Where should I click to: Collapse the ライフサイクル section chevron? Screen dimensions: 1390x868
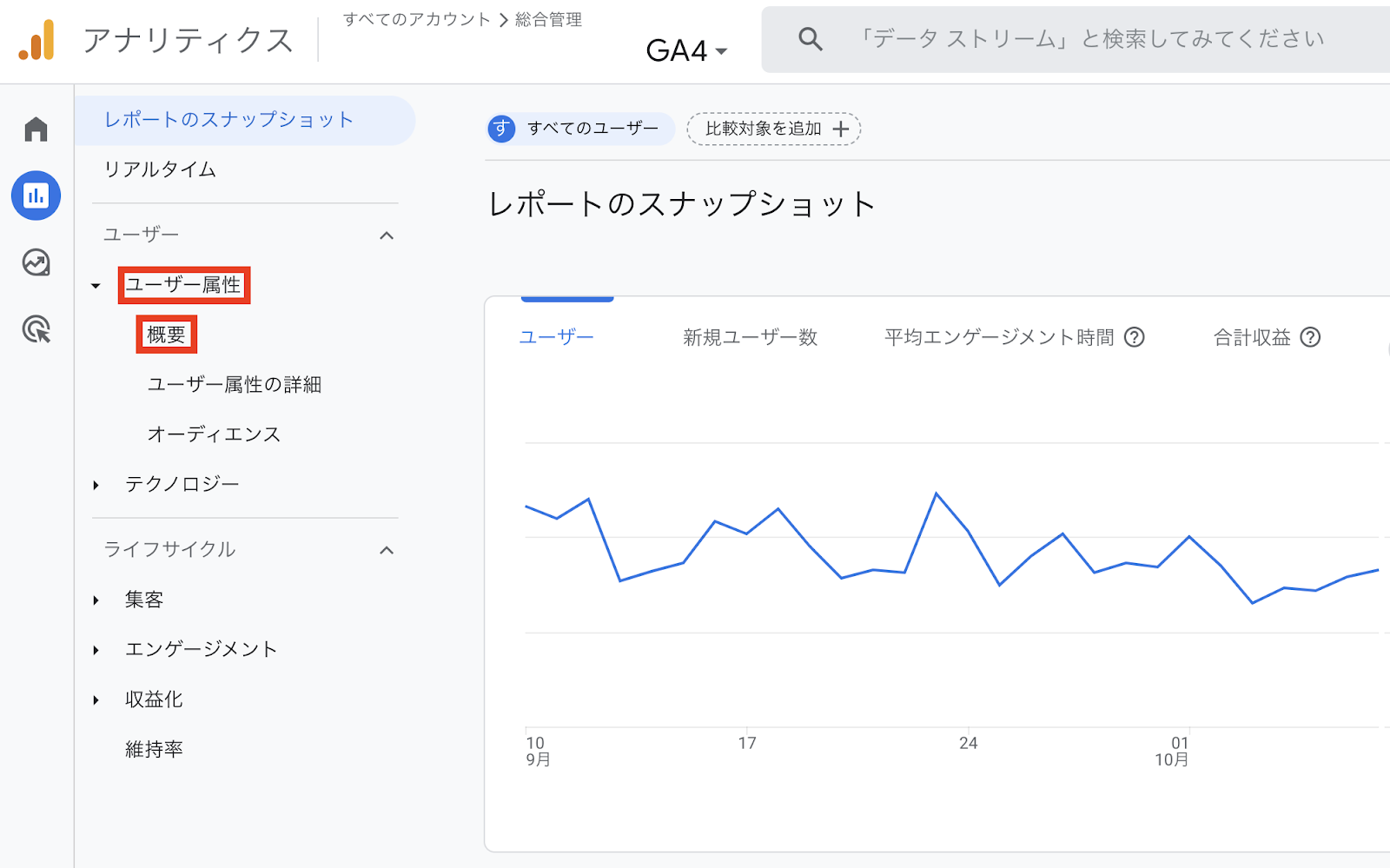point(387,550)
